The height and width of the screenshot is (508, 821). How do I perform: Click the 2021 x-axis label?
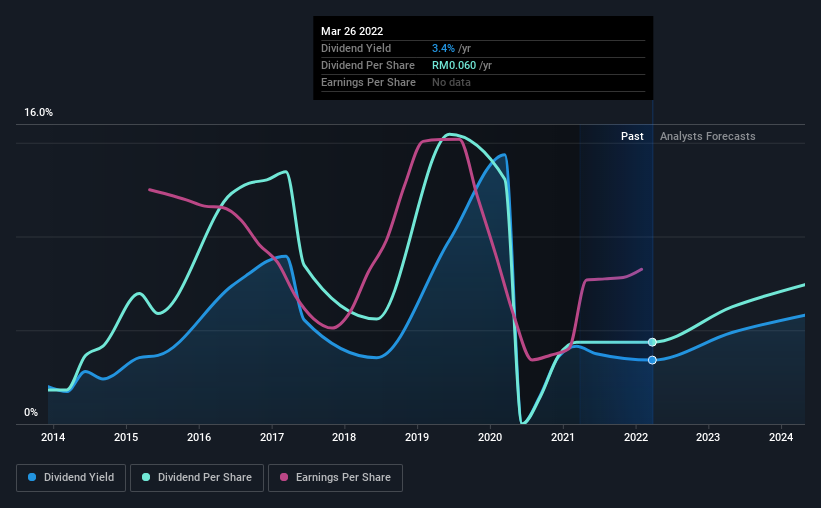coord(563,437)
